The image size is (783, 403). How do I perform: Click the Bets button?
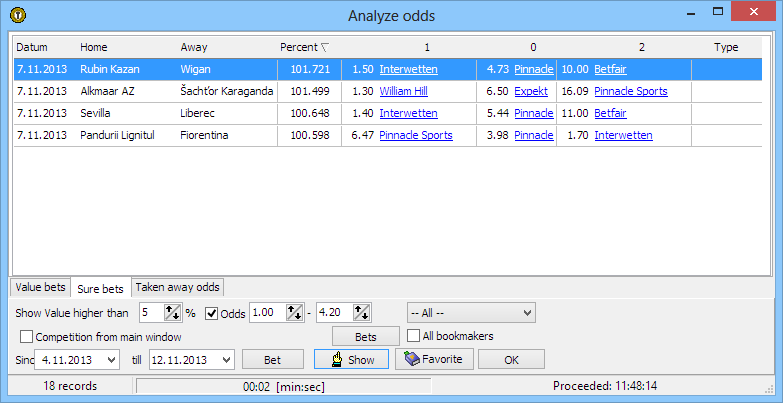[x=365, y=336]
